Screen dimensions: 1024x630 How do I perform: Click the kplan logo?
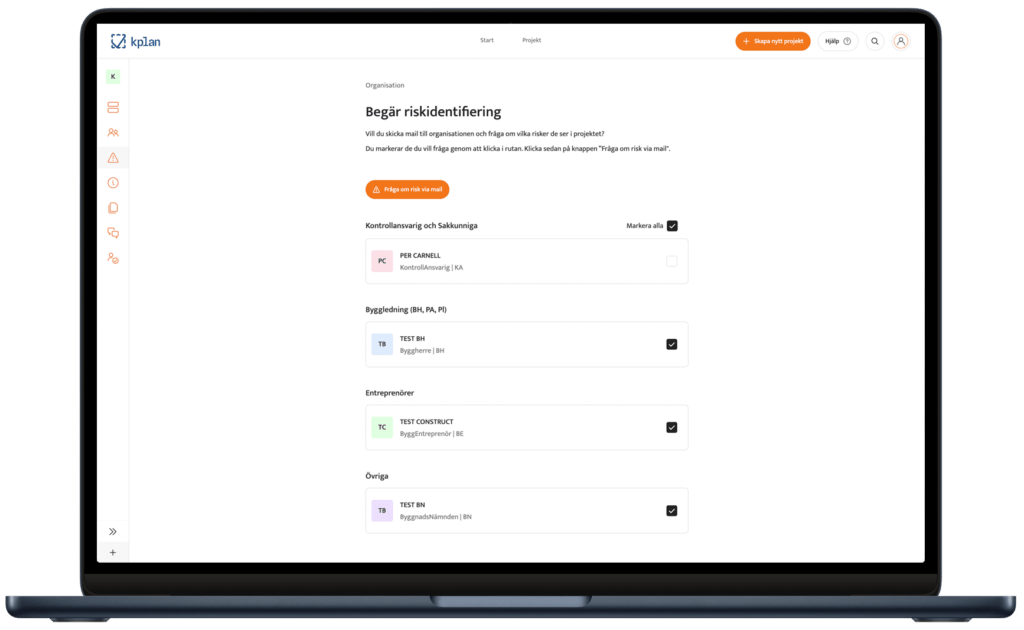[134, 41]
